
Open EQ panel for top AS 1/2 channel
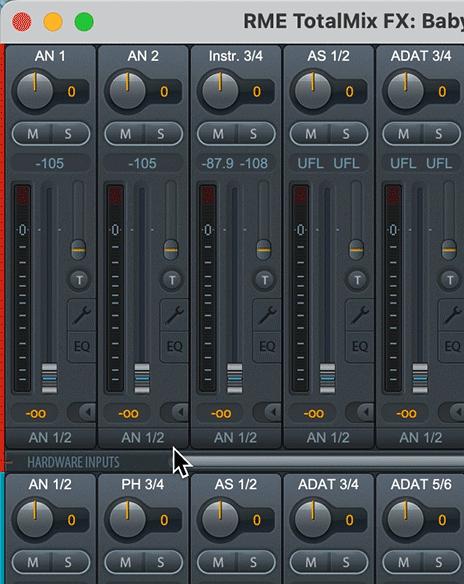[x=360, y=347]
